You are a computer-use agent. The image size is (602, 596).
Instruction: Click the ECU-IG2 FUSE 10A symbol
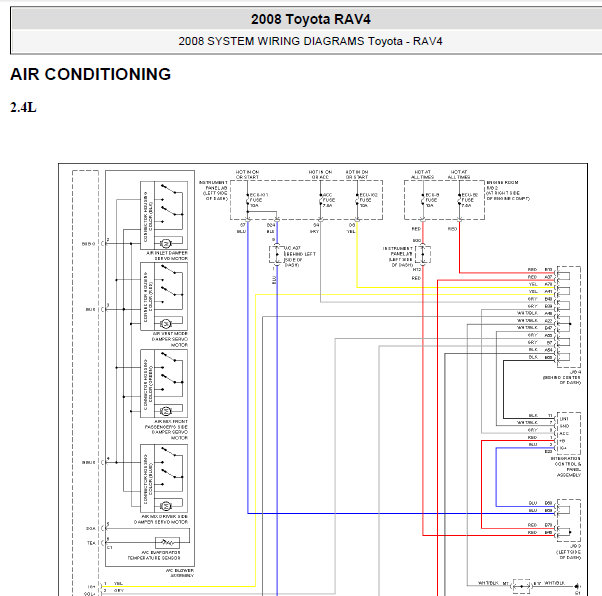coord(357,200)
